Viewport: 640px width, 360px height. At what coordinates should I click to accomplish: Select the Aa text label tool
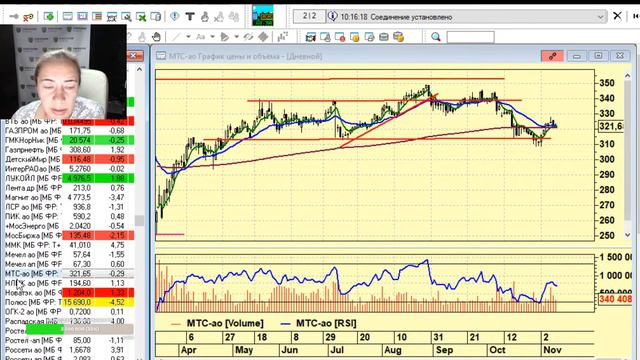click(200, 37)
